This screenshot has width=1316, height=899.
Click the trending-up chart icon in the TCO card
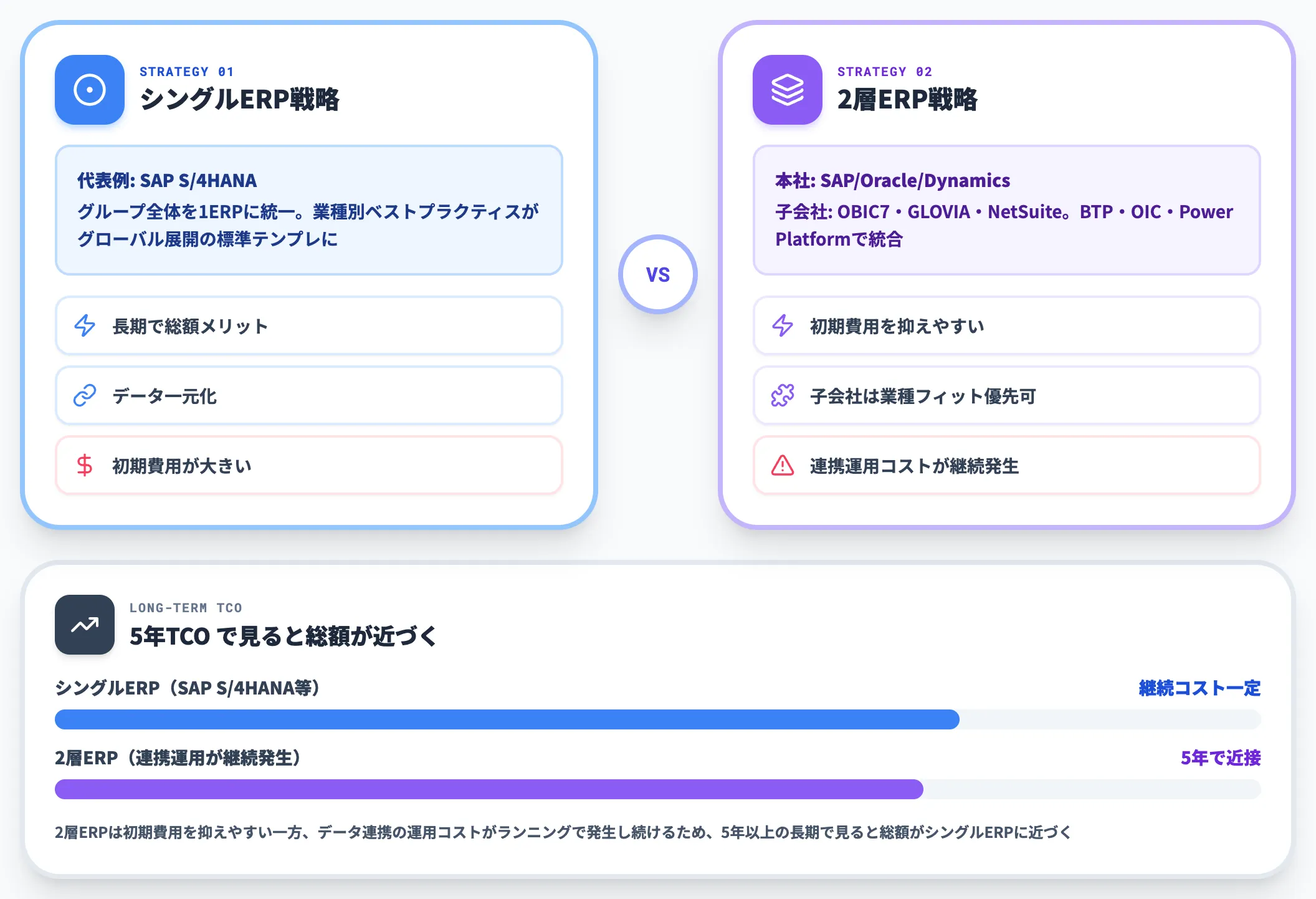(x=85, y=625)
